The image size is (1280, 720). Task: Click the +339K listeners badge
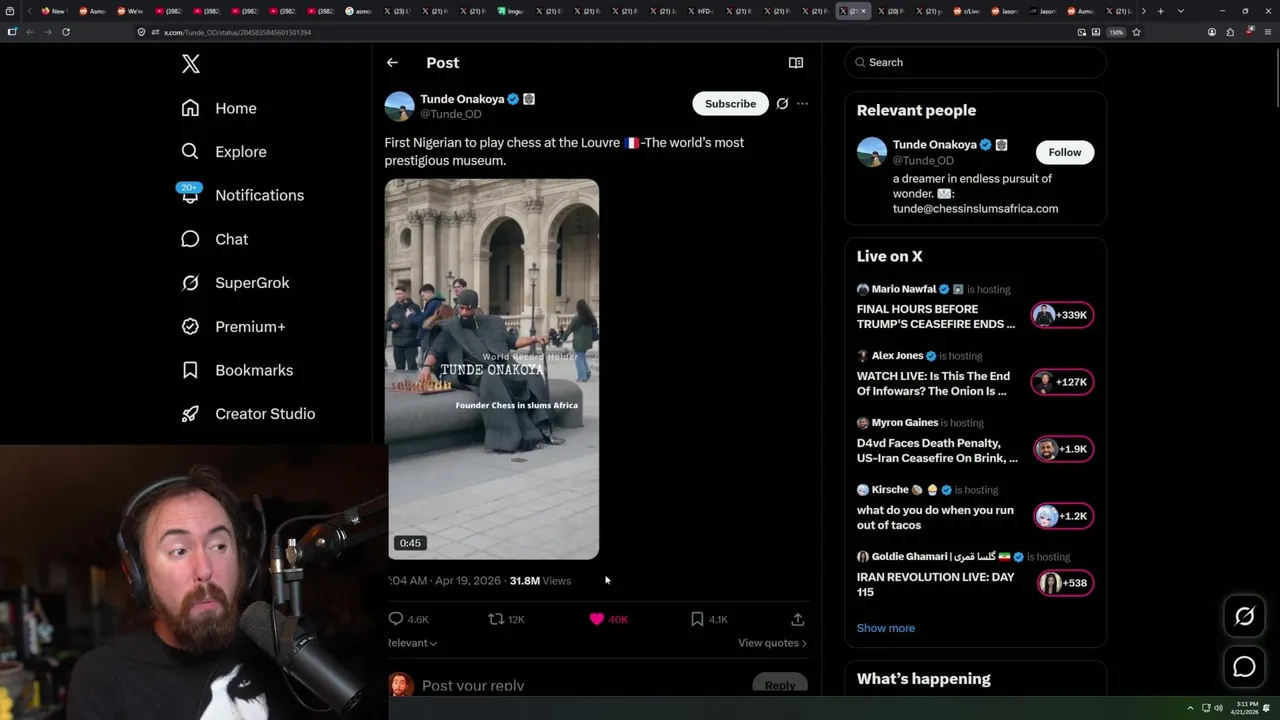pos(1062,315)
